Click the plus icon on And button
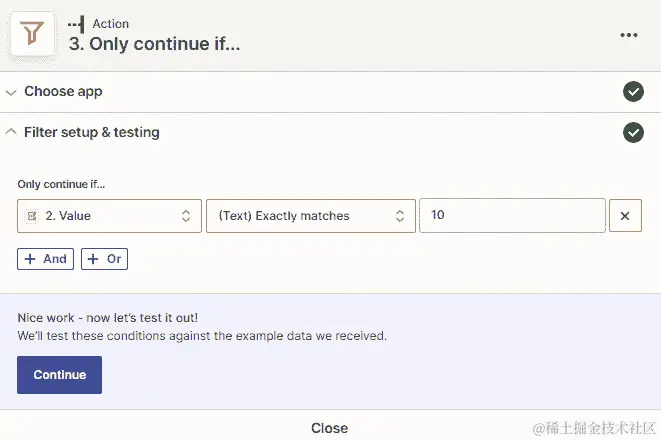The image size is (661, 441). [30, 259]
